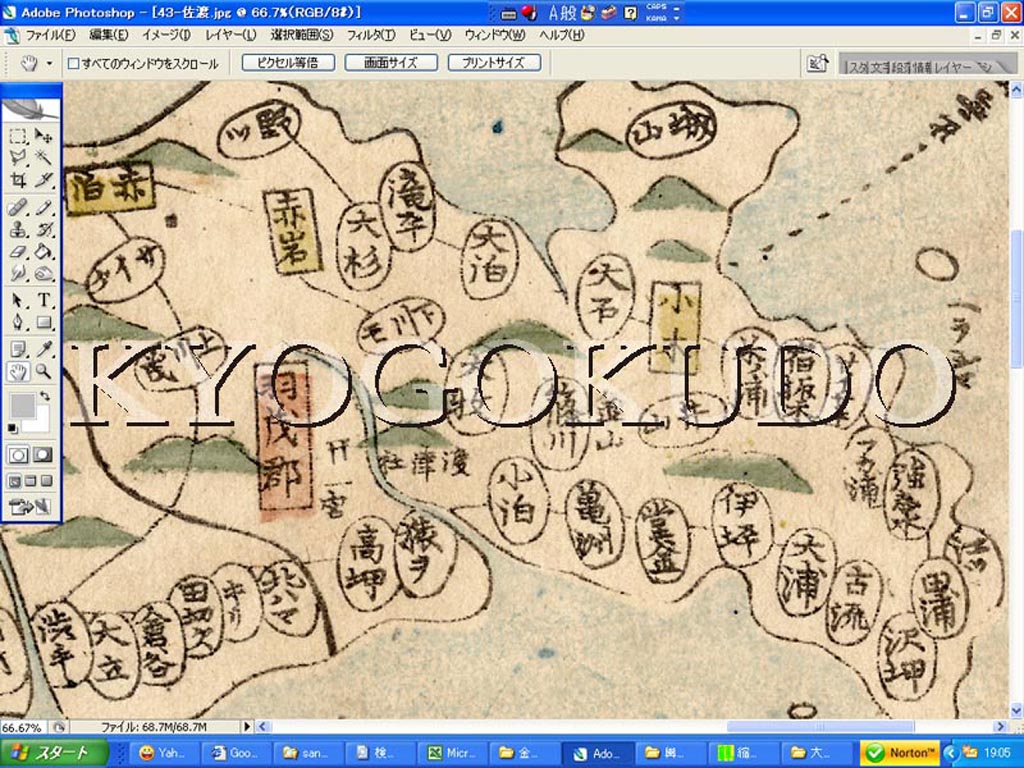Open the File Browser icon
Screen dimensions: 1024x768
pyautogui.click(x=818, y=63)
